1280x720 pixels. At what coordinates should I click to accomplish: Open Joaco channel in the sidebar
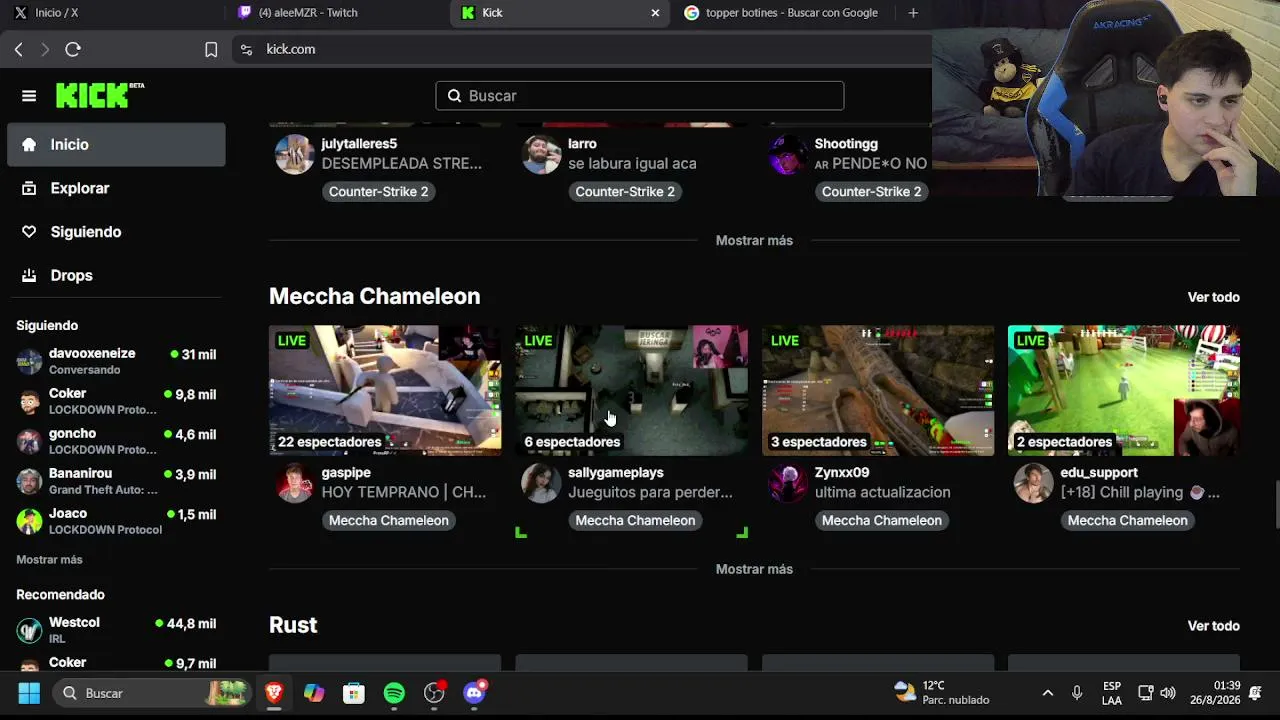(x=116, y=521)
